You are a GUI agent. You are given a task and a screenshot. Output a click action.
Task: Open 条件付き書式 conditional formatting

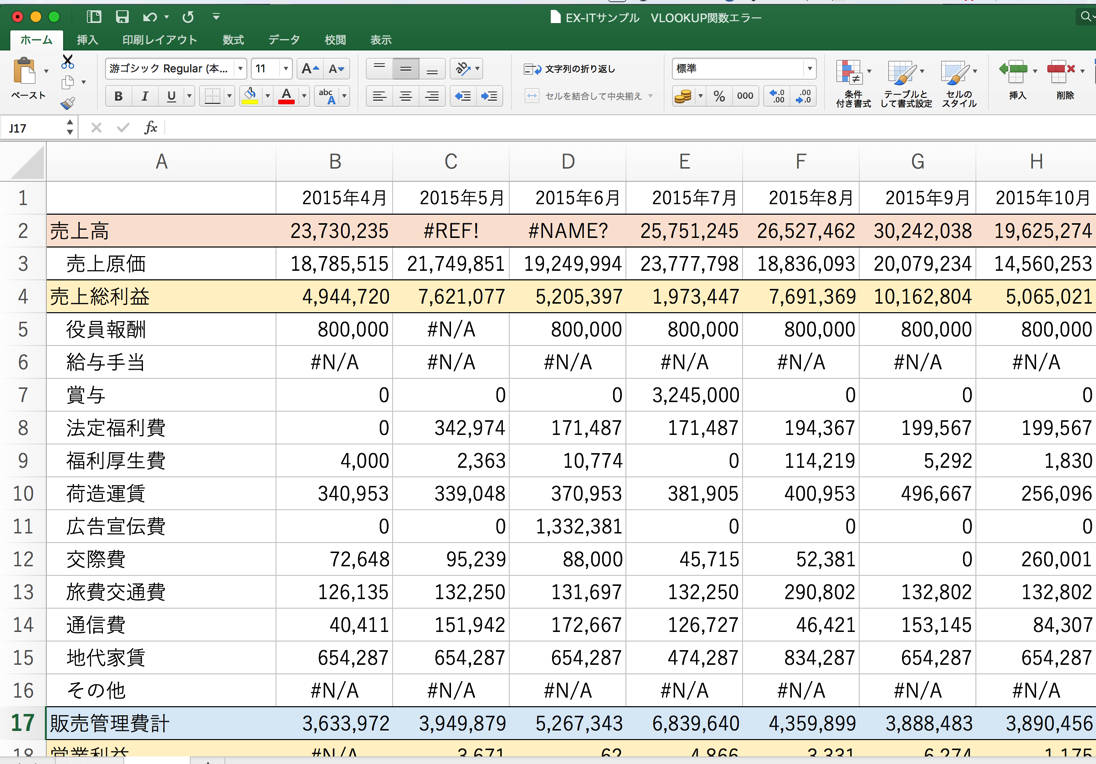coord(853,83)
